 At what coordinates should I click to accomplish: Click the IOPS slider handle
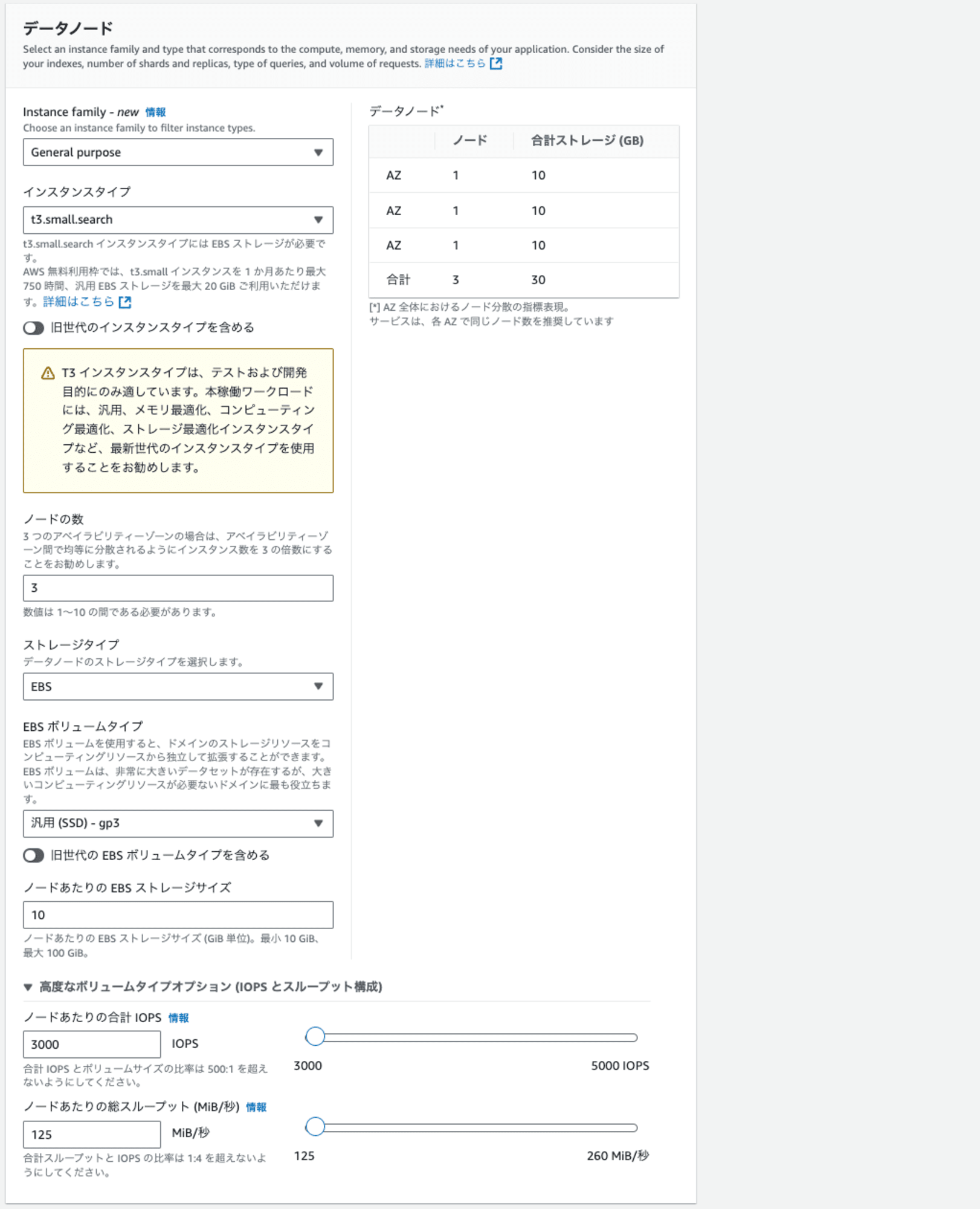[x=315, y=1037]
